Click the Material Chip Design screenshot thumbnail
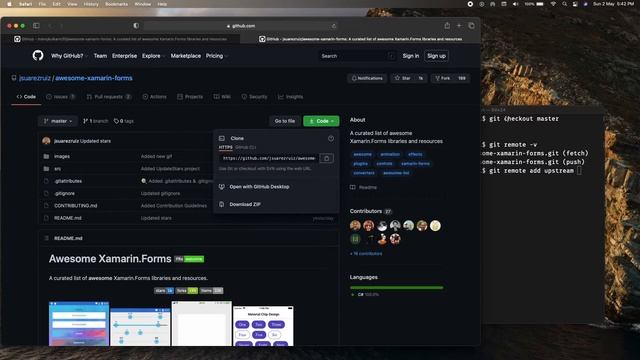Screen dimensions: 640x360 (263, 326)
